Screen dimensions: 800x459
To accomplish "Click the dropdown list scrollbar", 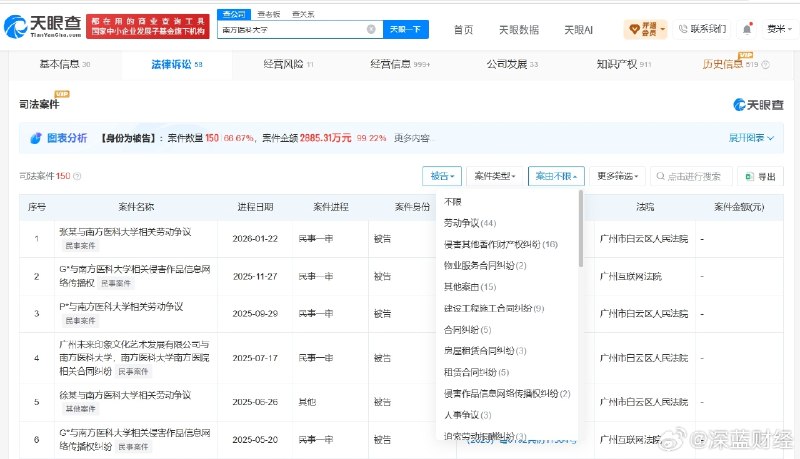I will pos(581,228).
